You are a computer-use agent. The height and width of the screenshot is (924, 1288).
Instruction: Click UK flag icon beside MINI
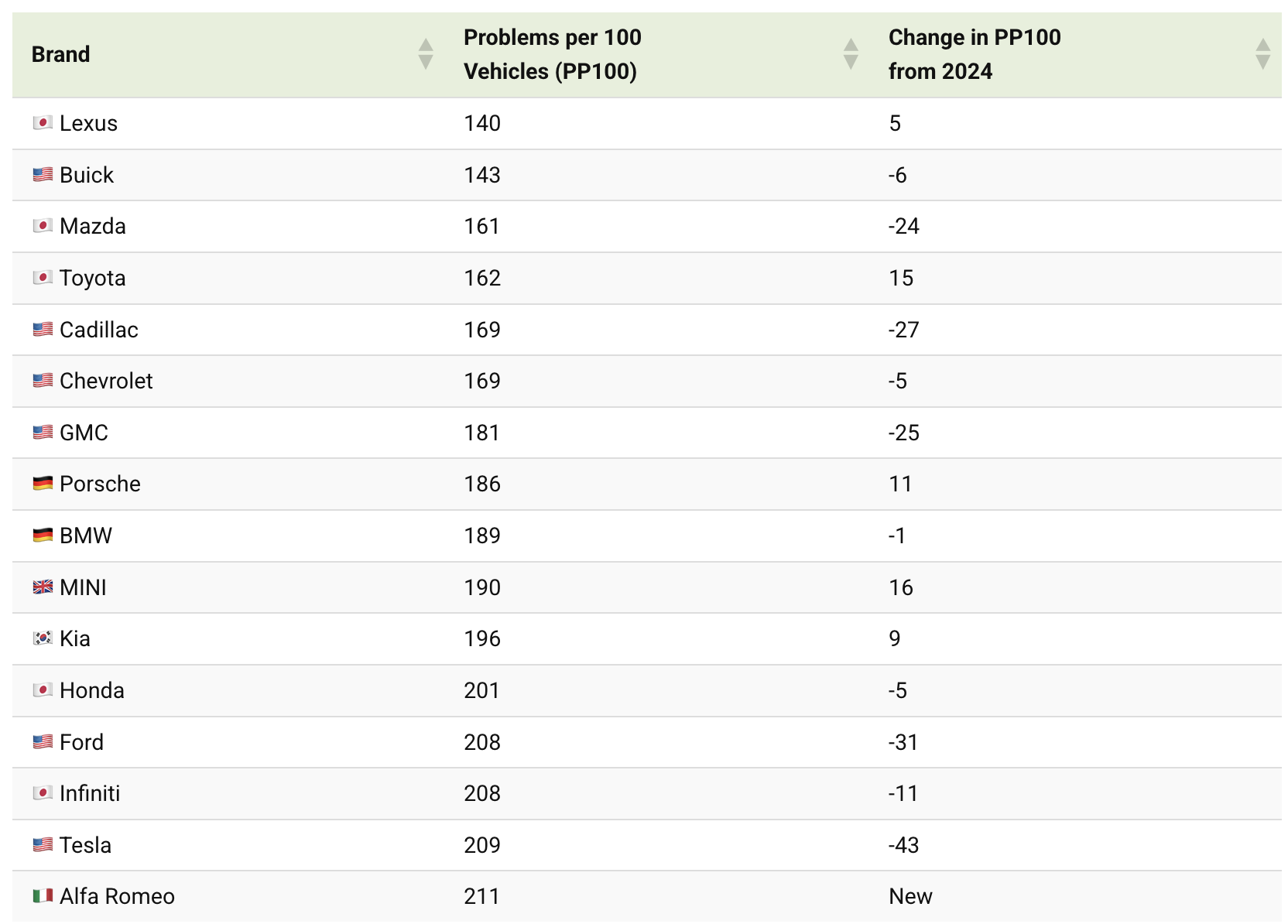(43, 587)
